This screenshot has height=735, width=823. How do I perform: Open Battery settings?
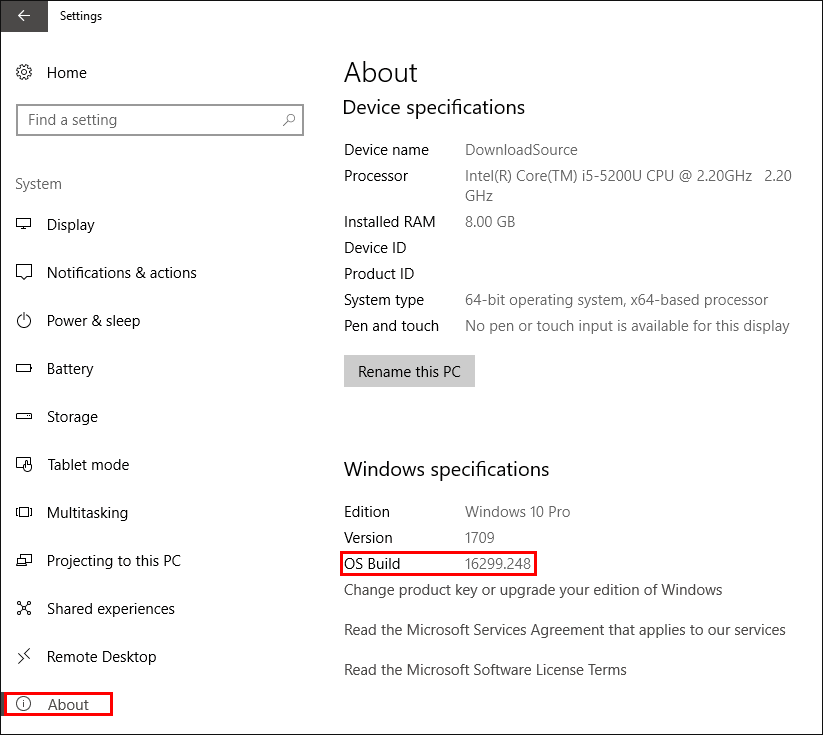coord(70,369)
